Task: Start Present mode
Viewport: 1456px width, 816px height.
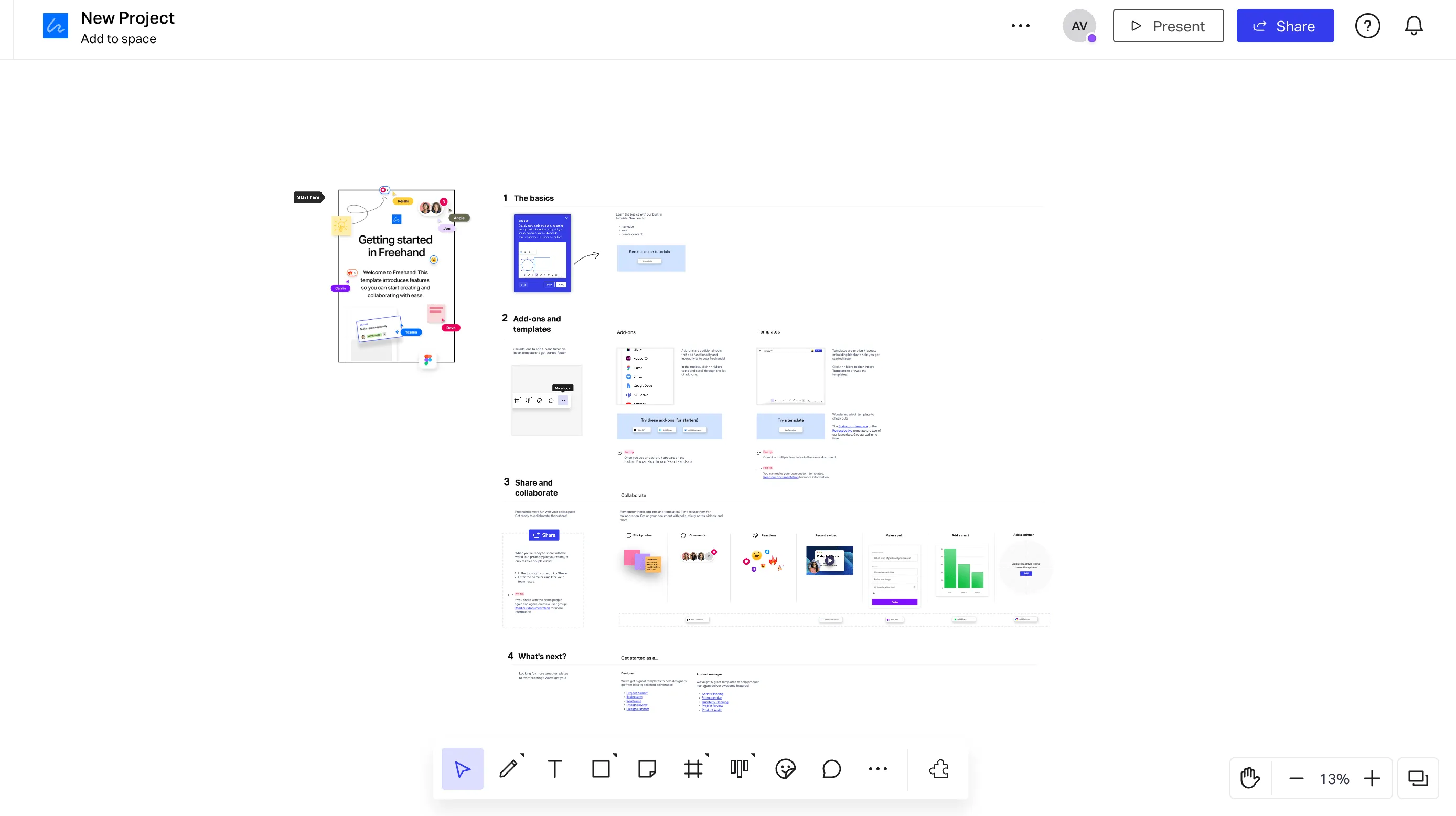Action: coord(1168,25)
